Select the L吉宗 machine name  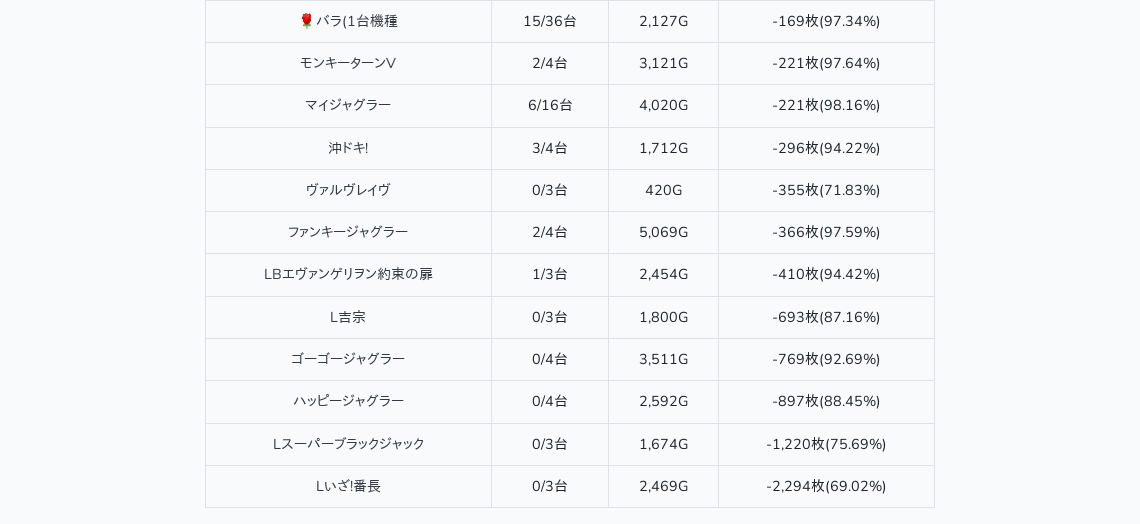(x=348, y=317)
